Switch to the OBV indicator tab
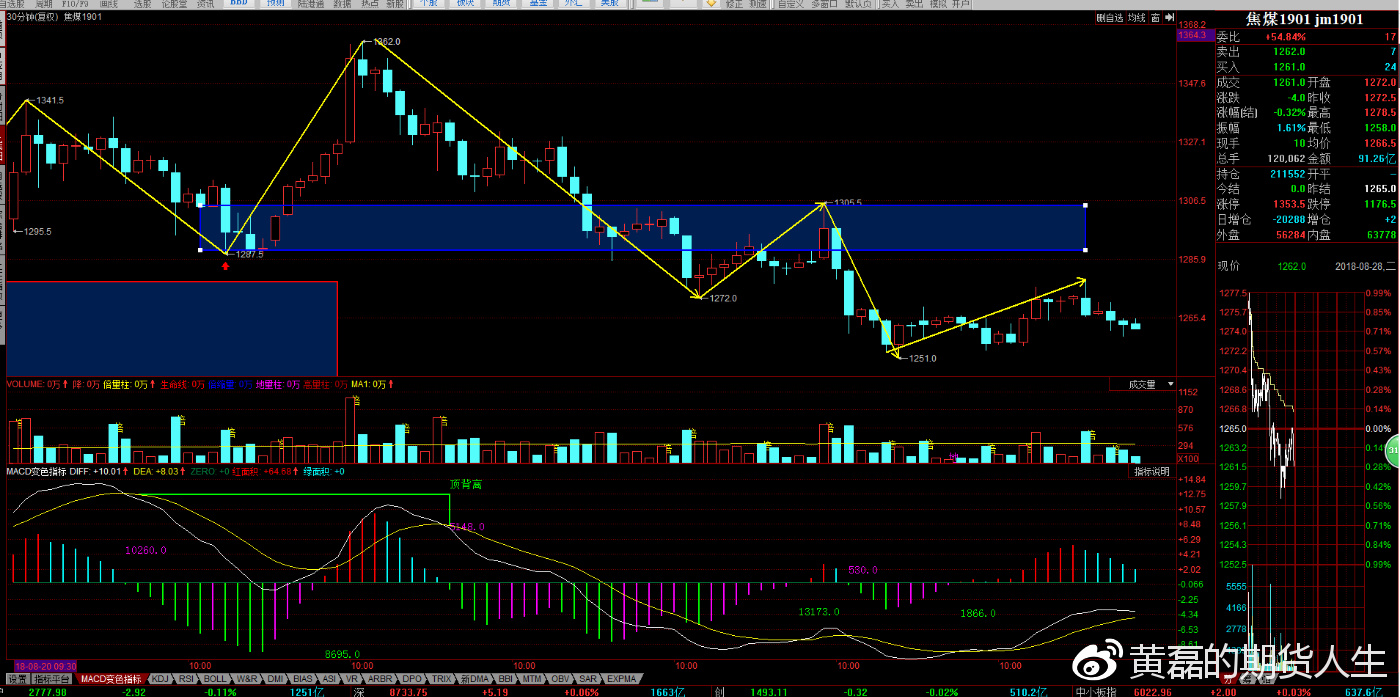This screenshot has width=1400, height=697. [x=560, y=679]
